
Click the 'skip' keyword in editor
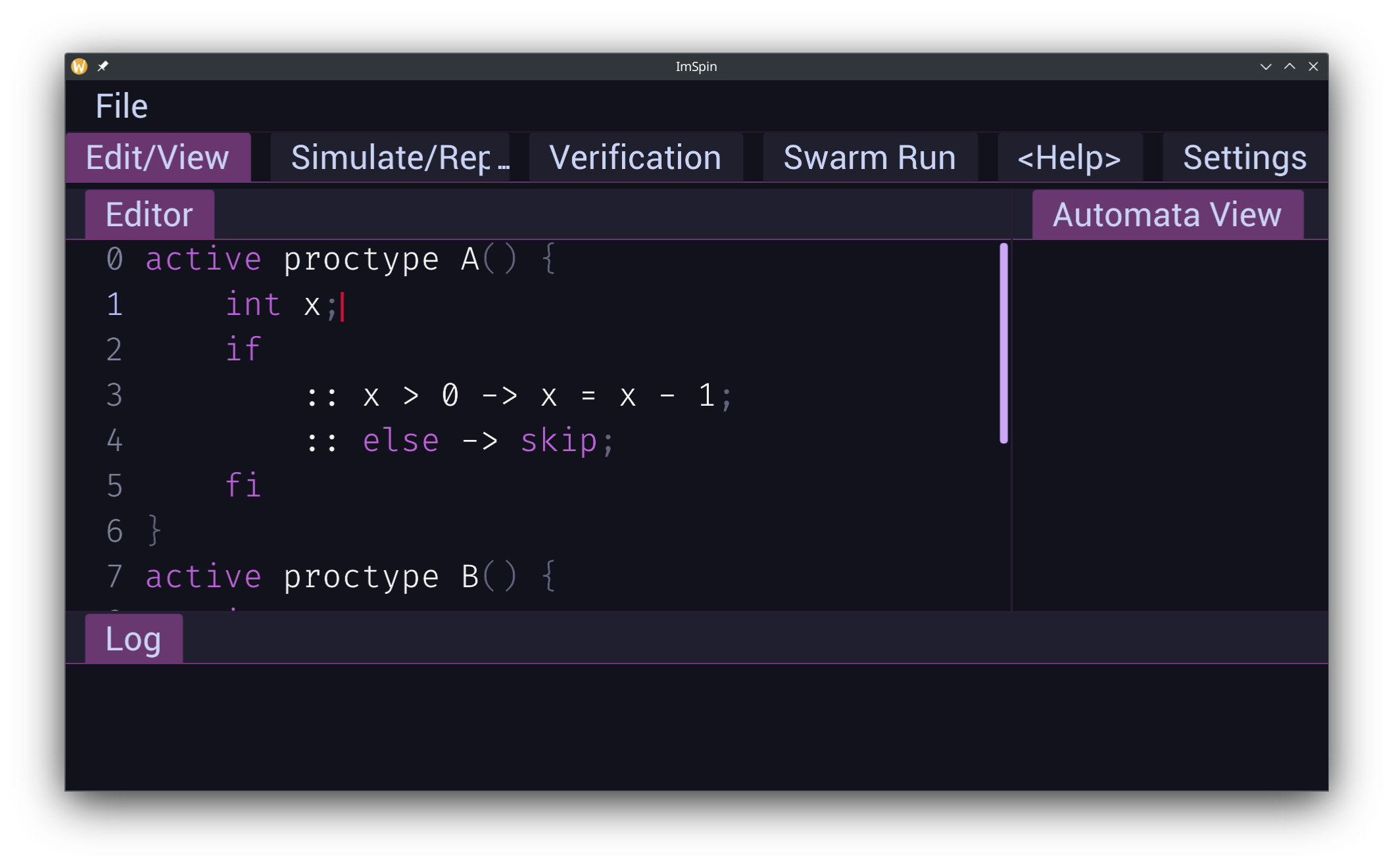559,441
